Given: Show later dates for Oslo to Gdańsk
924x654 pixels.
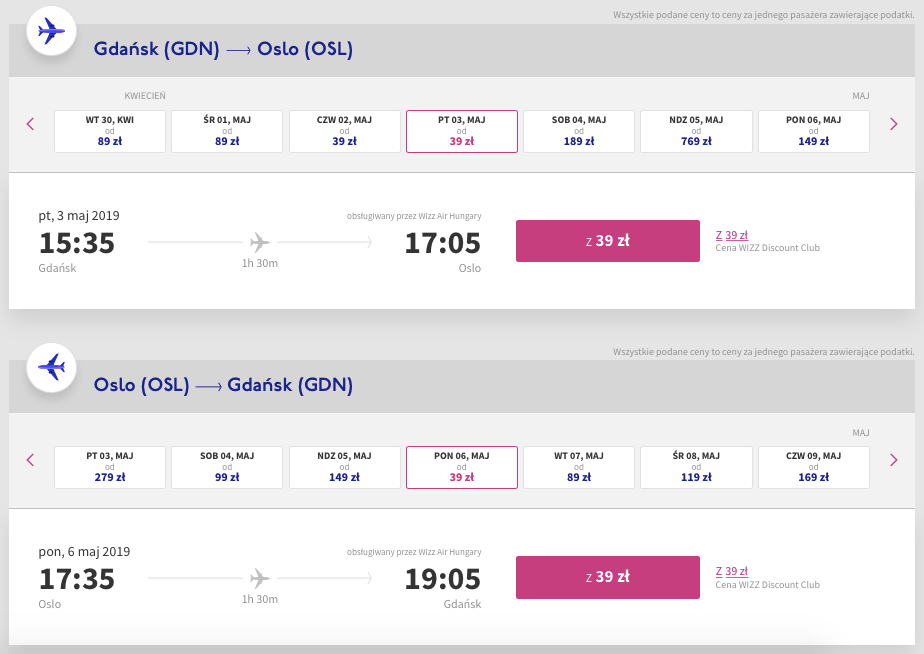Looking at the screenshot, I should pos(894,460).
